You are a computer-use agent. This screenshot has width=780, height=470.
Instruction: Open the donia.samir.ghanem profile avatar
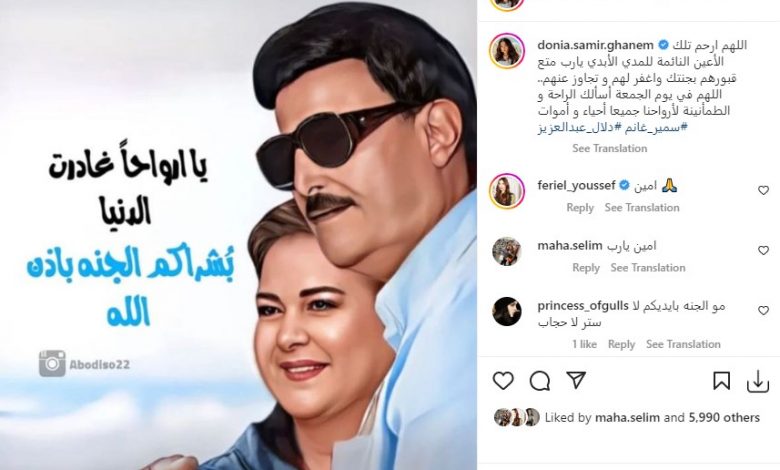point(507,51)
